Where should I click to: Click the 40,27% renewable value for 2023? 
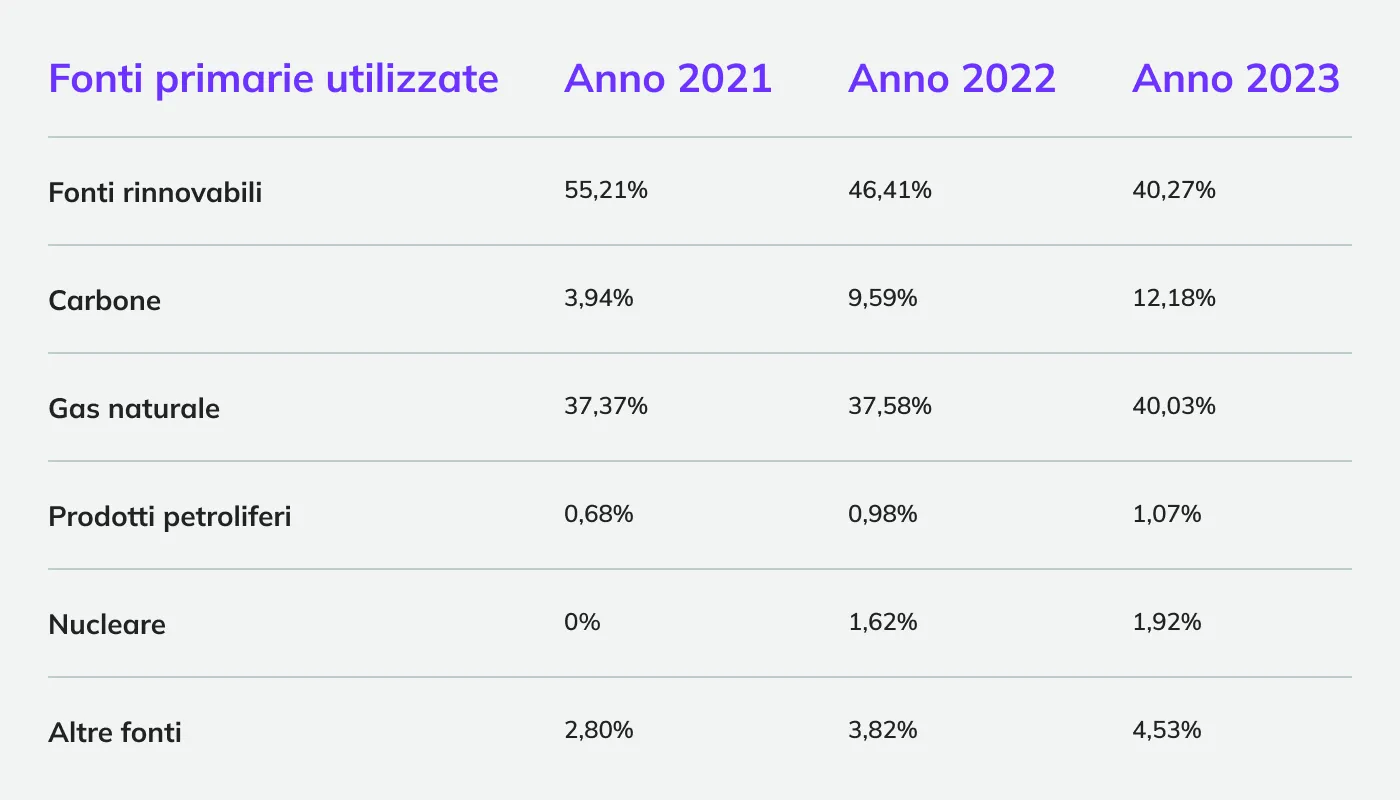[1174, 190]
